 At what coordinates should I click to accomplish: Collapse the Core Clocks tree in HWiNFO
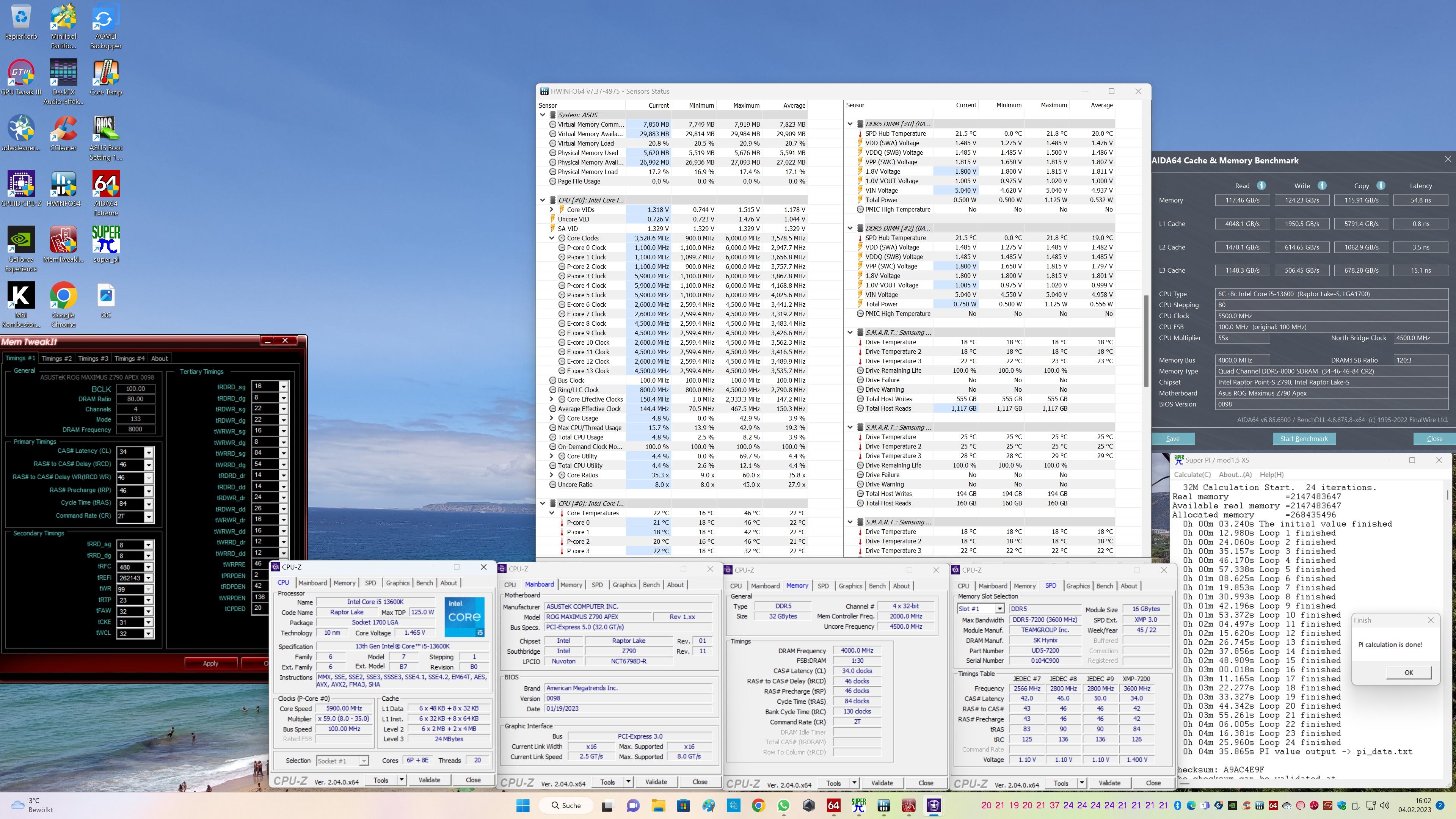(552, 238)
